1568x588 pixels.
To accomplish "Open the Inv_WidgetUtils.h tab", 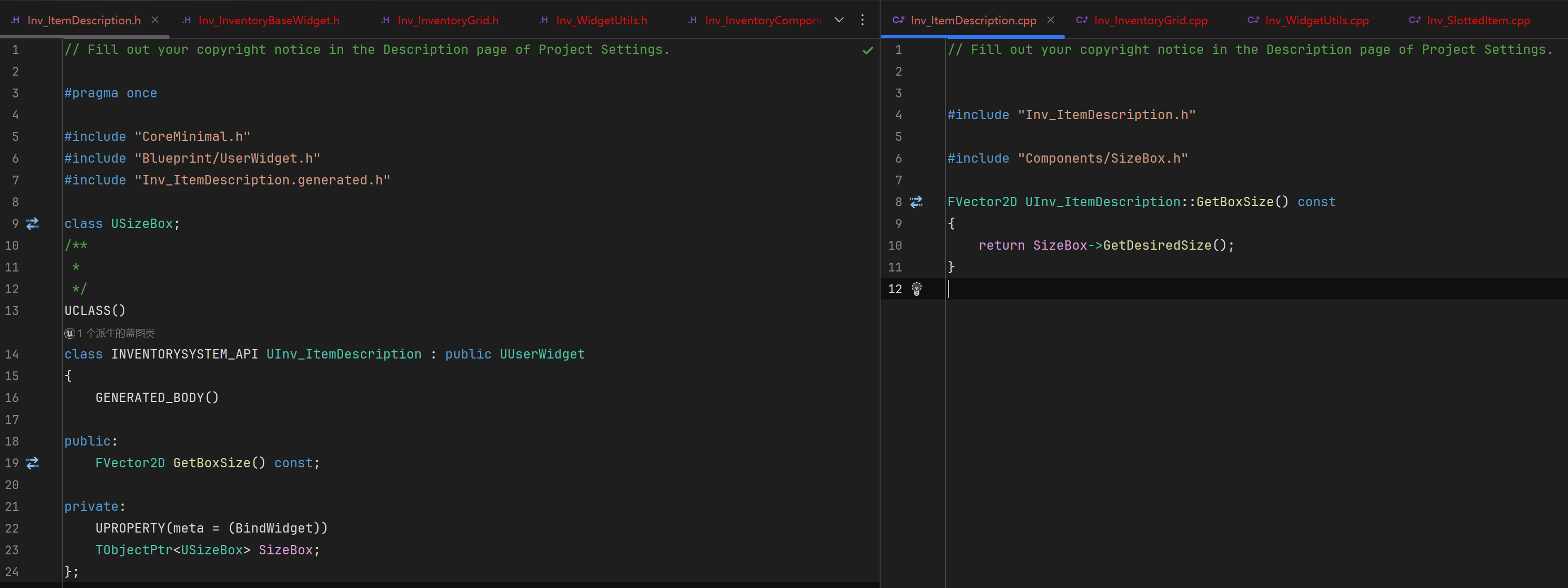I will coord(601,21).
